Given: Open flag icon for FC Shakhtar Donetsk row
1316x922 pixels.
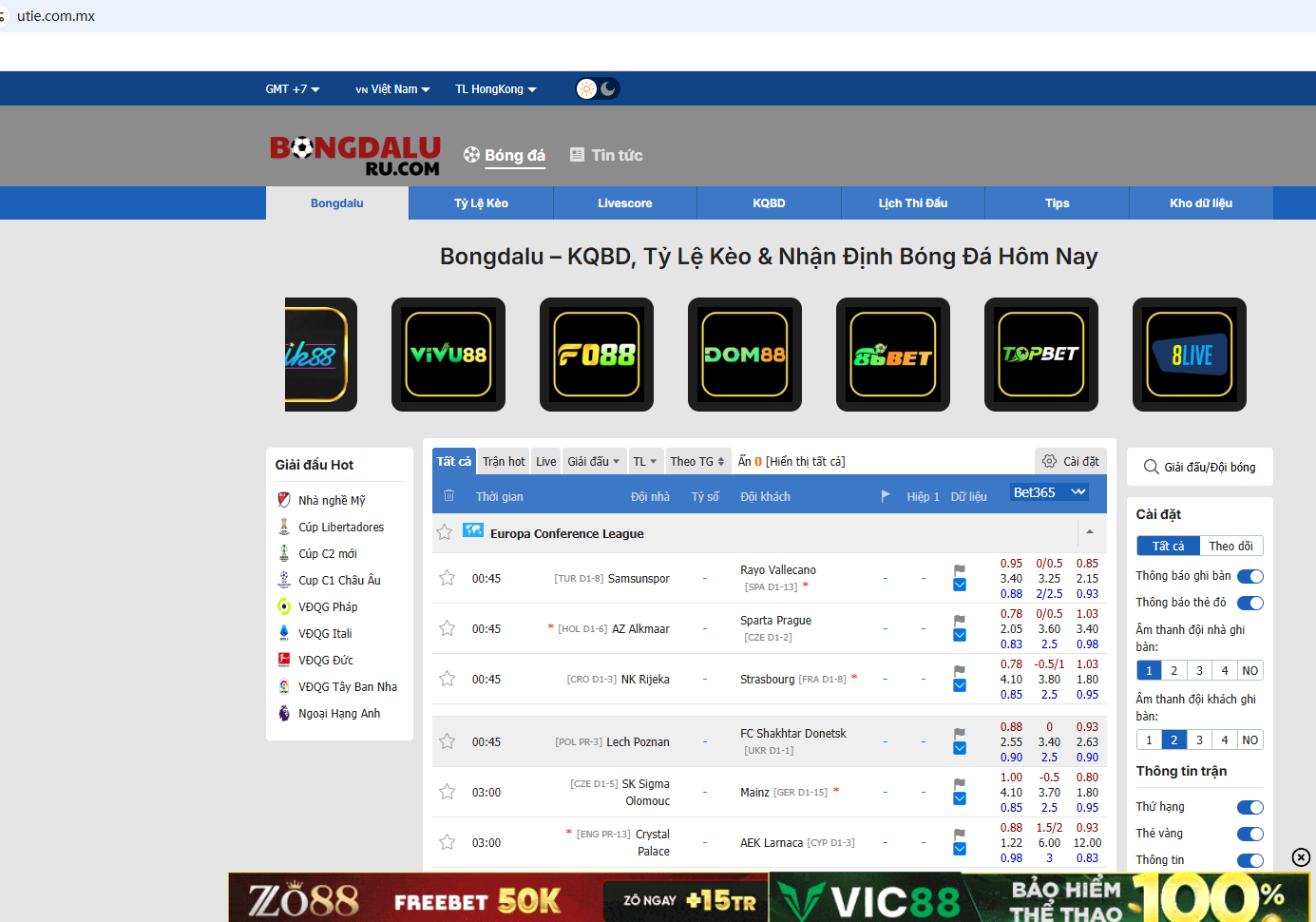Looking at the screenshot, I should coord(960,733).
